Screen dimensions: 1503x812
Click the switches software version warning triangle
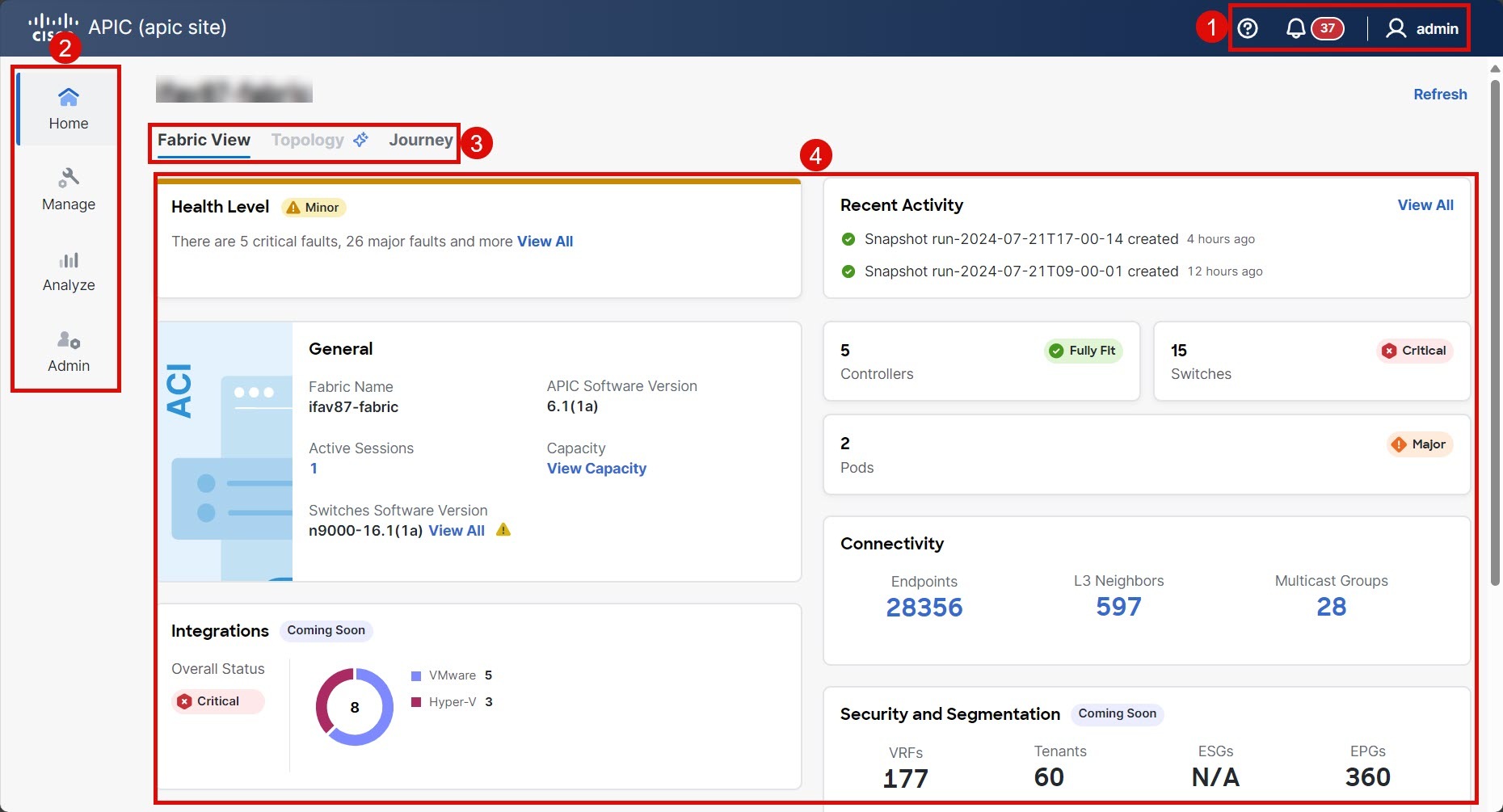tap(503, 530)
